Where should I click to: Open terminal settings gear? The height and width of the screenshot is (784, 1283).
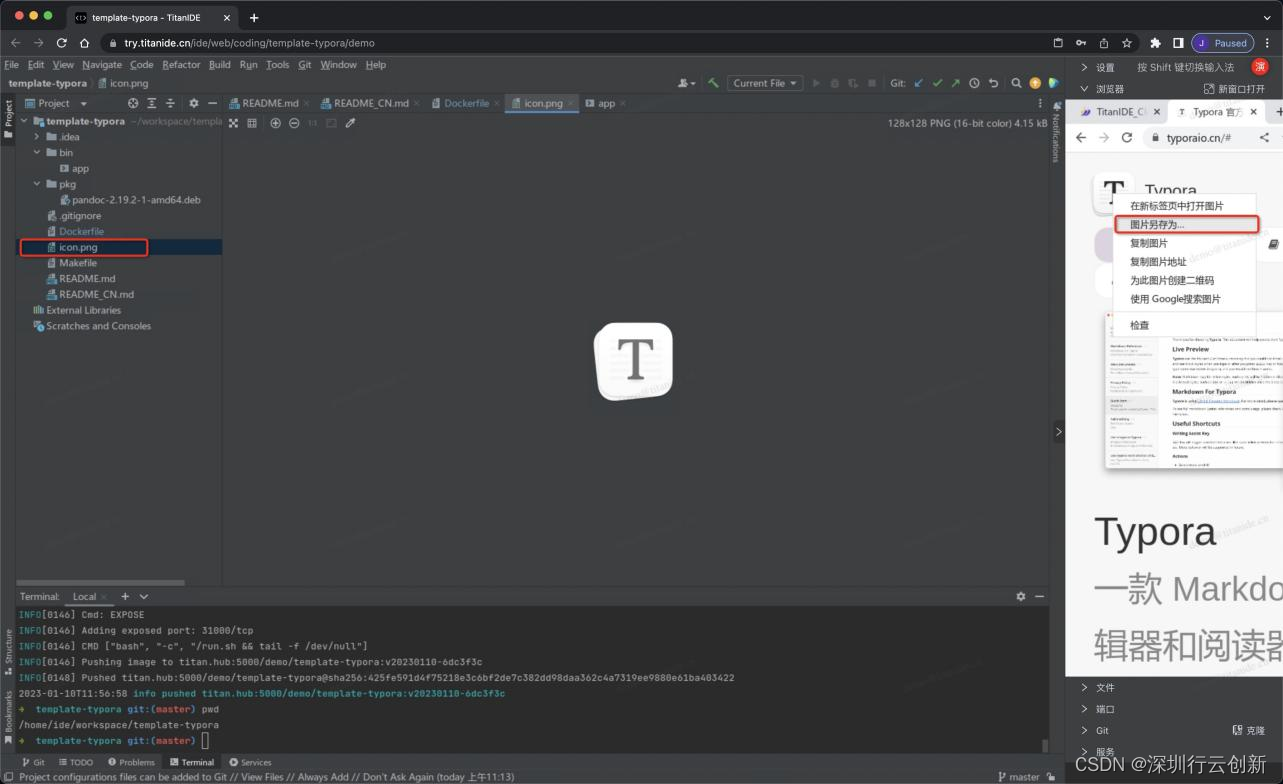click(1021, 596)
